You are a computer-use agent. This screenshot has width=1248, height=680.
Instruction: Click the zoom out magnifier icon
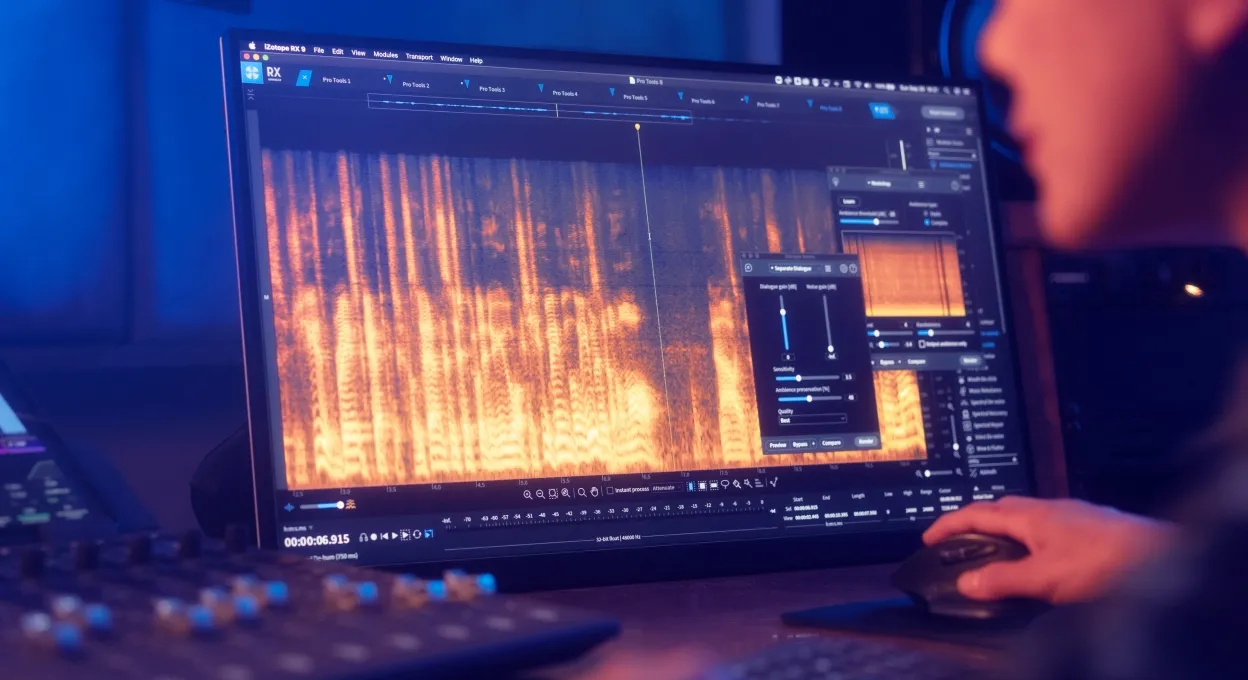[x=540, y=494]
